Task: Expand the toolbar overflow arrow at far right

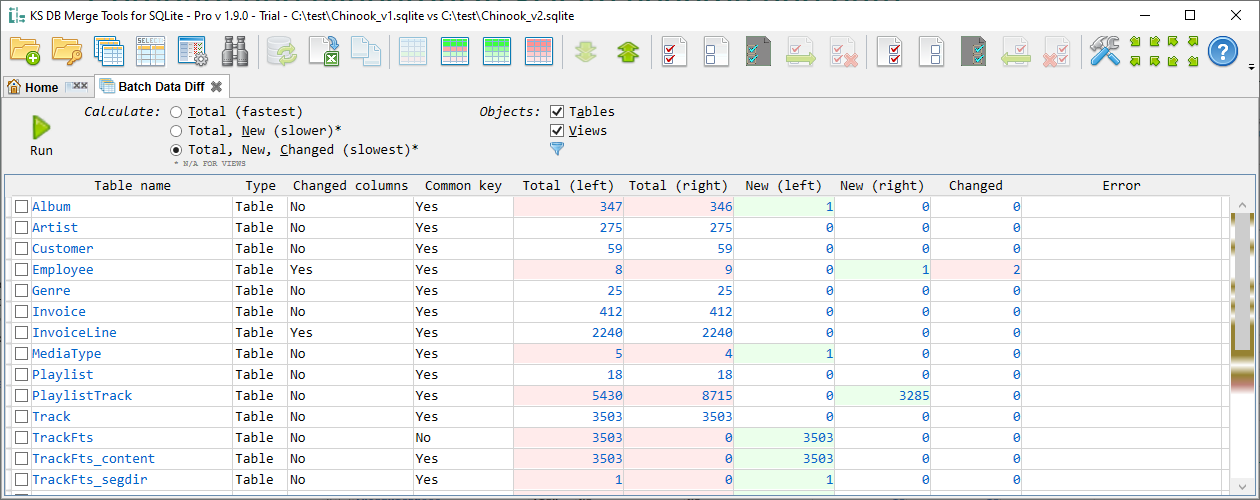Action: coord(1251,68)
